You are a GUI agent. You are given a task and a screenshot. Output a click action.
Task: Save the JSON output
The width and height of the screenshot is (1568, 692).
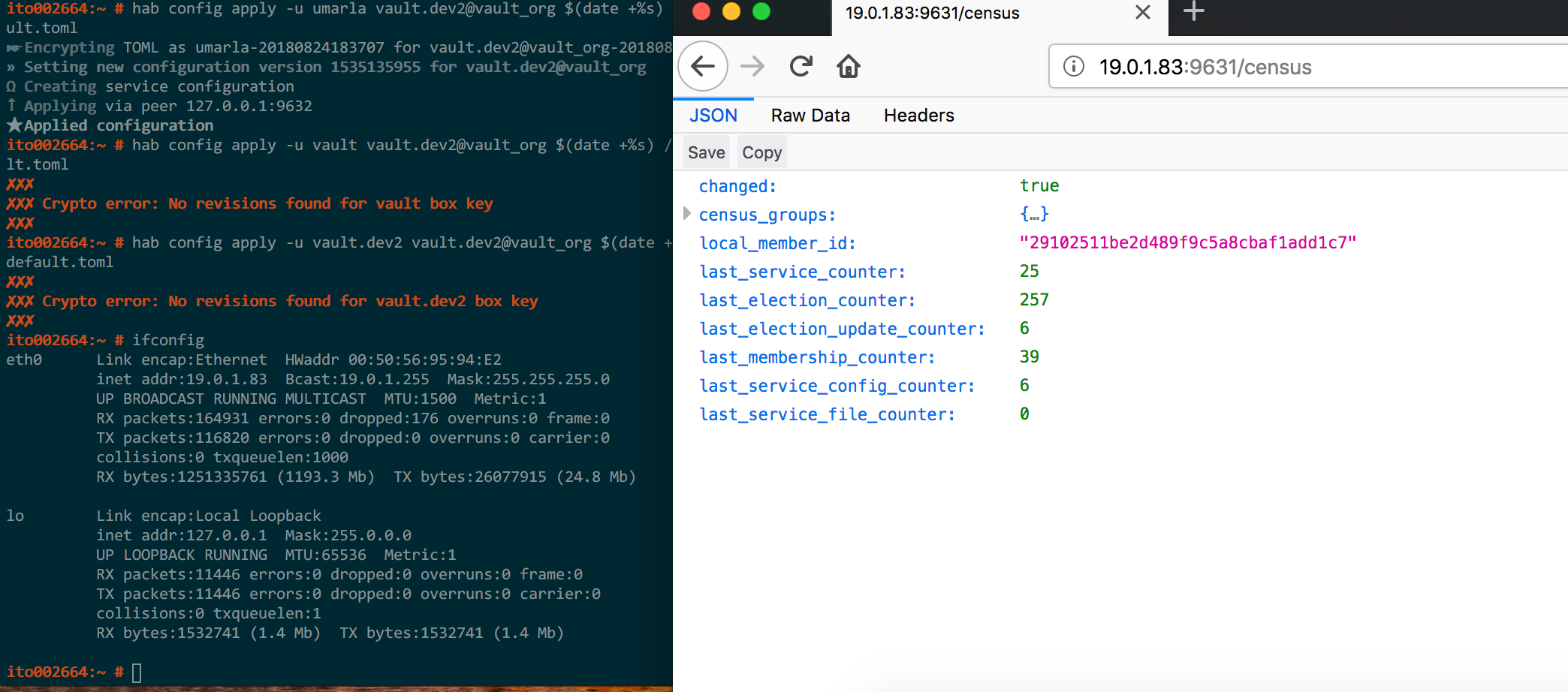coord(707,152)
